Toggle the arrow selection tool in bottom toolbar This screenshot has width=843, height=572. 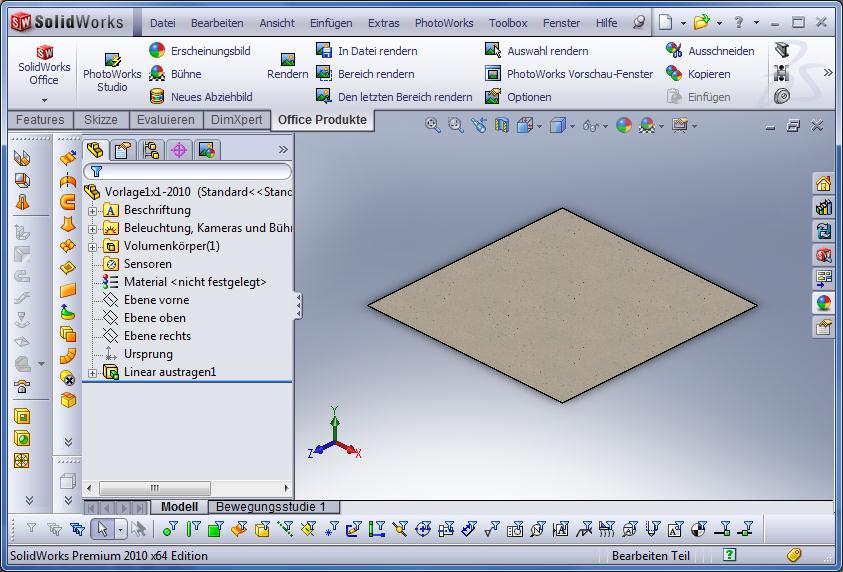101,529
